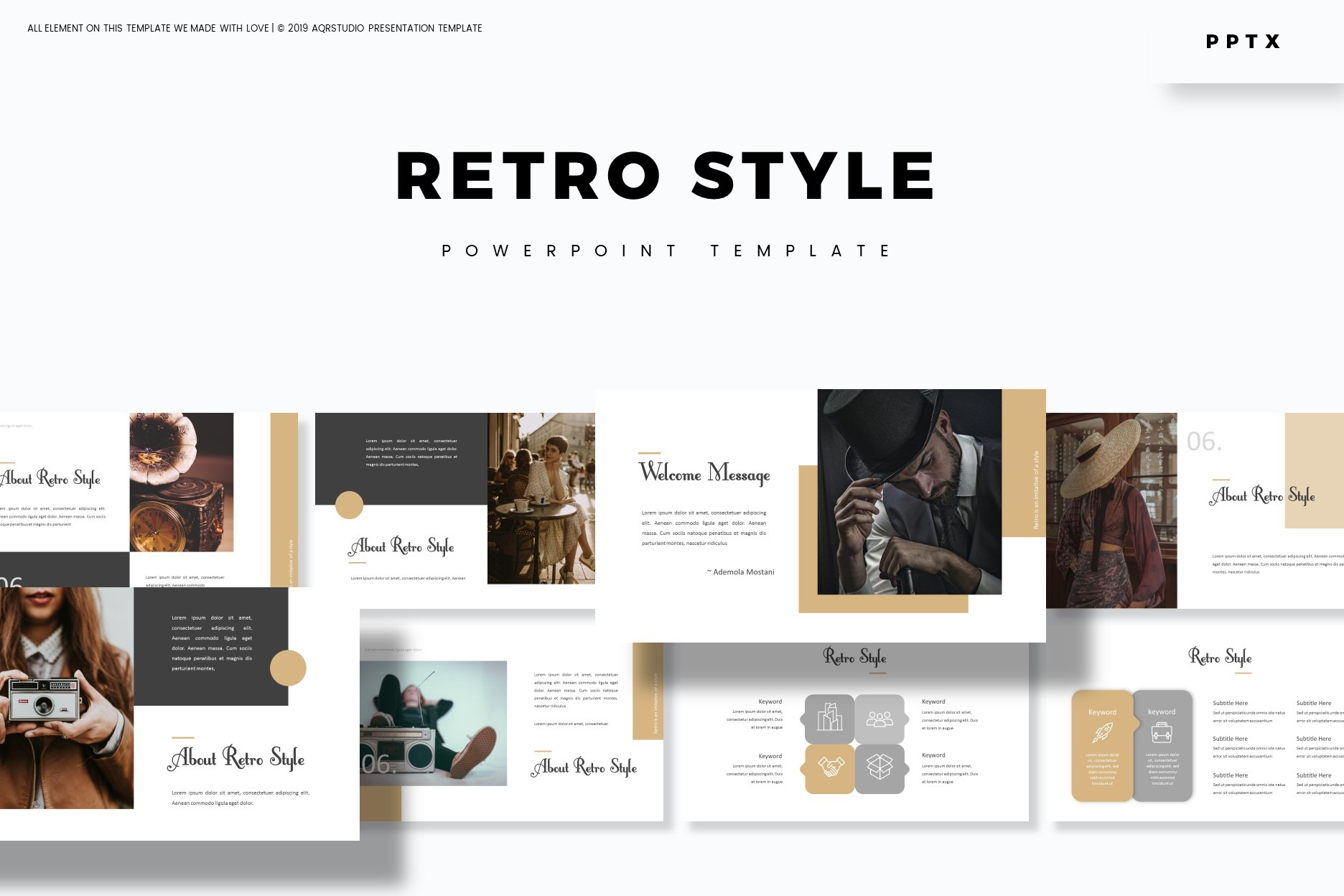Click the gold handshake icon tile
Image resolution: width=1344 pixels, height=896 pixels.
tap(829, 768)
